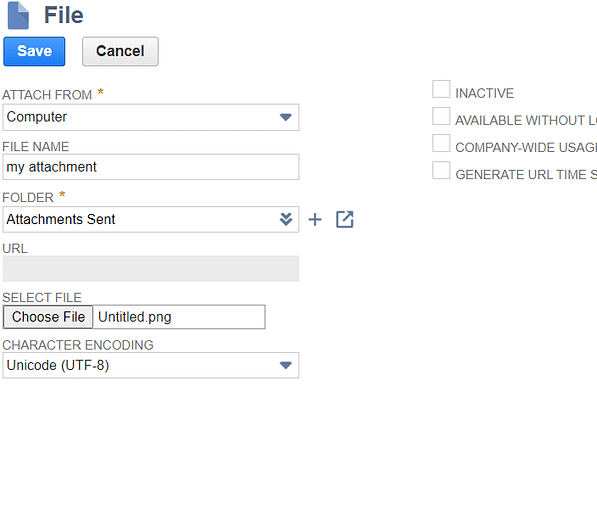Click the blue File document icon
This screenshot has width=597, height=505.
pyautogui.click(x=18, y=16)
